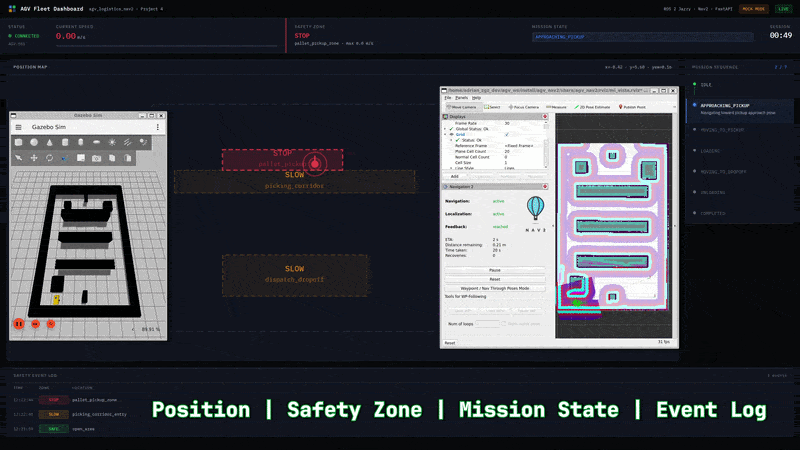
Task: Insert a box shape in Gazebo
Action: tap(18, 142)
